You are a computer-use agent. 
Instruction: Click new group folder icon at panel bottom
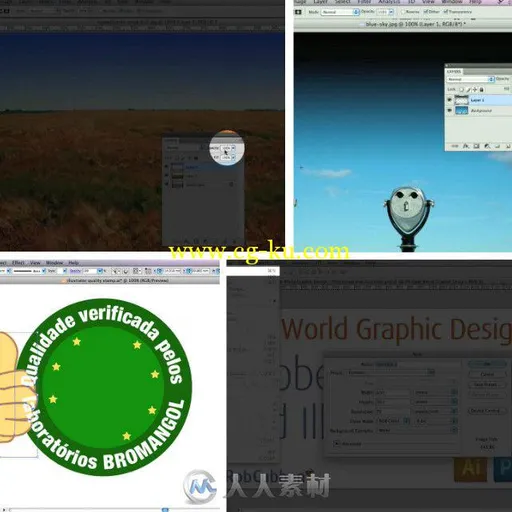pos(497,146)
